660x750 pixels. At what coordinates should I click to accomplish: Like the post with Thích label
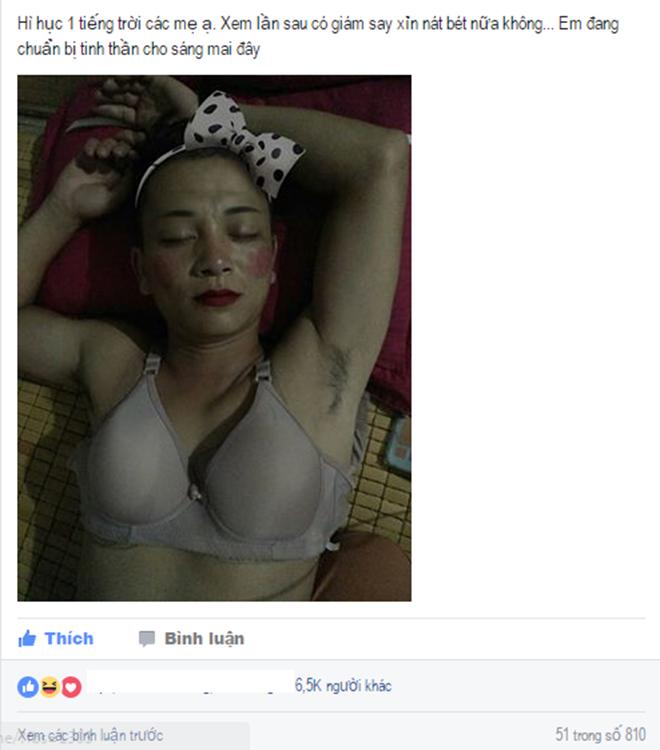pyautogui.click(x=56, y=639)
